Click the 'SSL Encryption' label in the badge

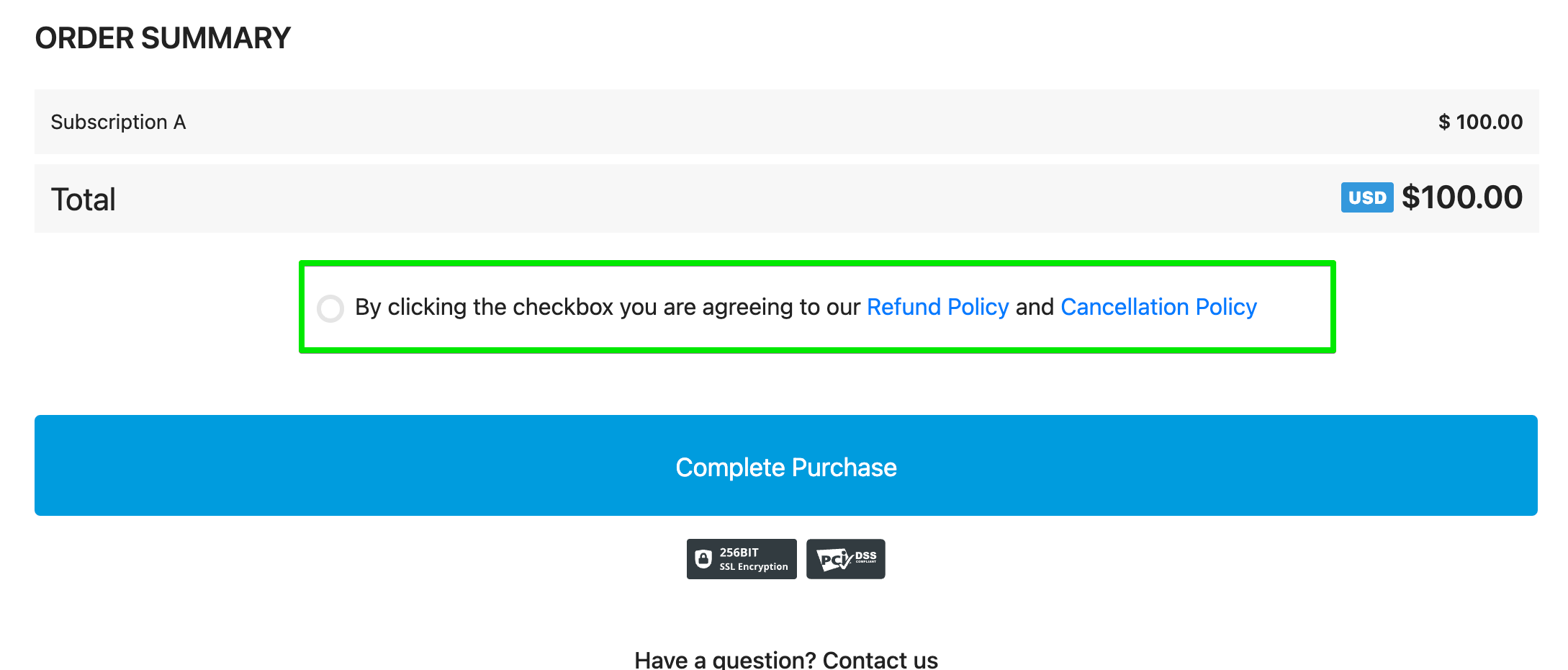754,567
